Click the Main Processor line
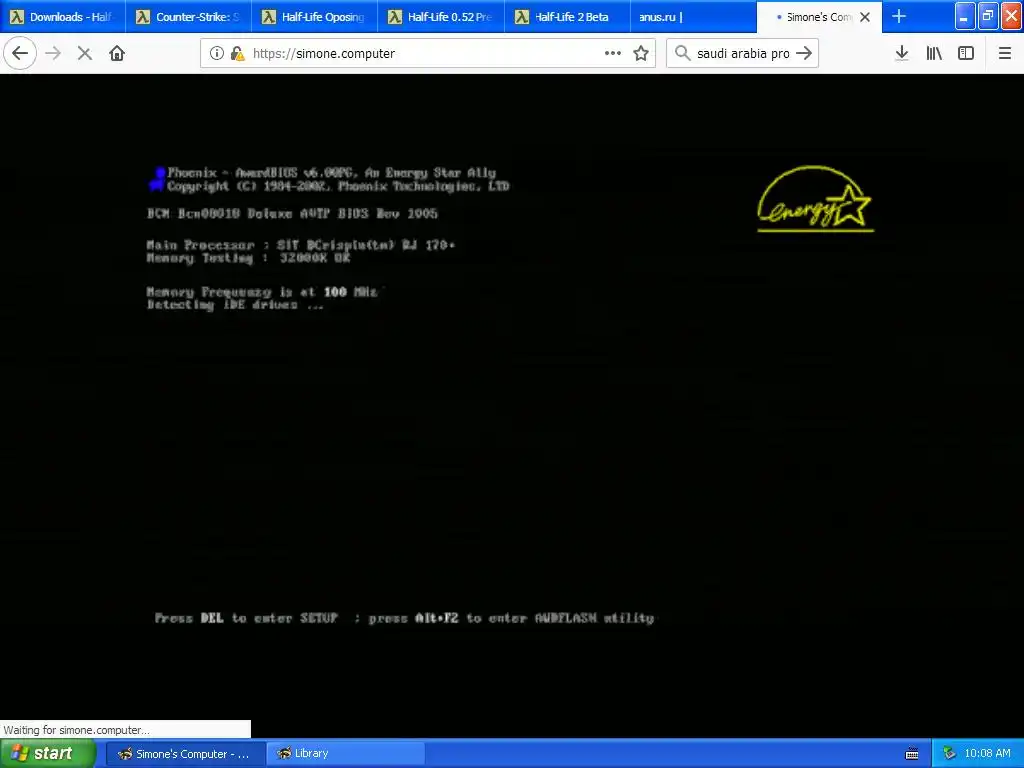 point(300,245)
